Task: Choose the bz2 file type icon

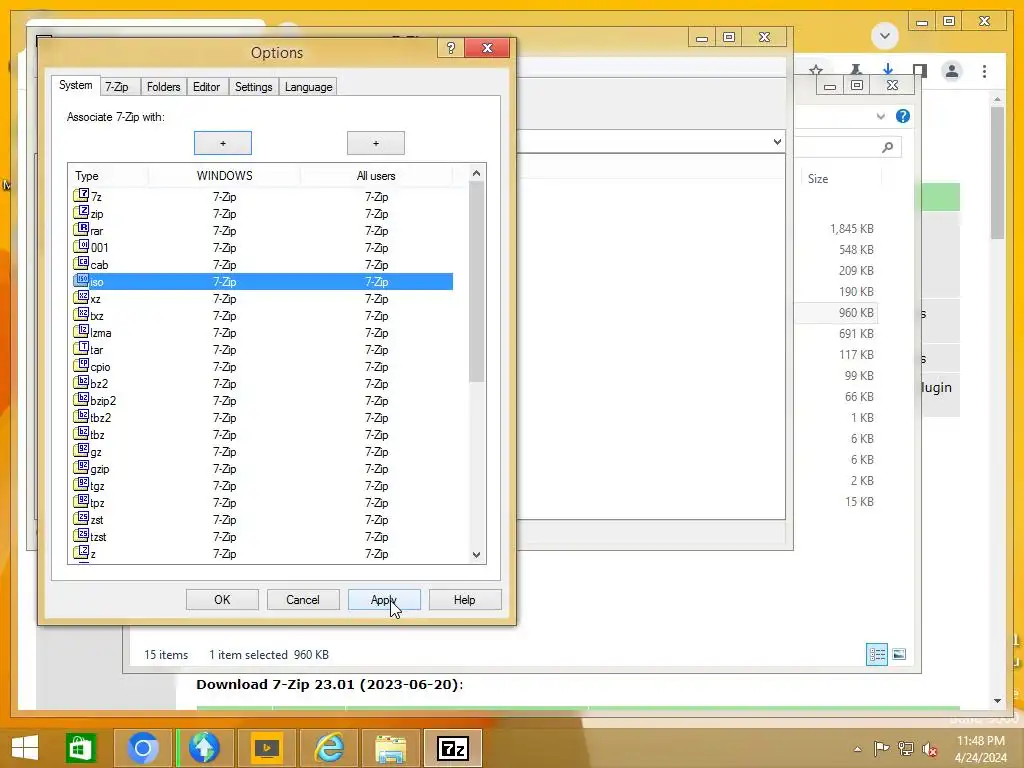Action: coord(81,382)
